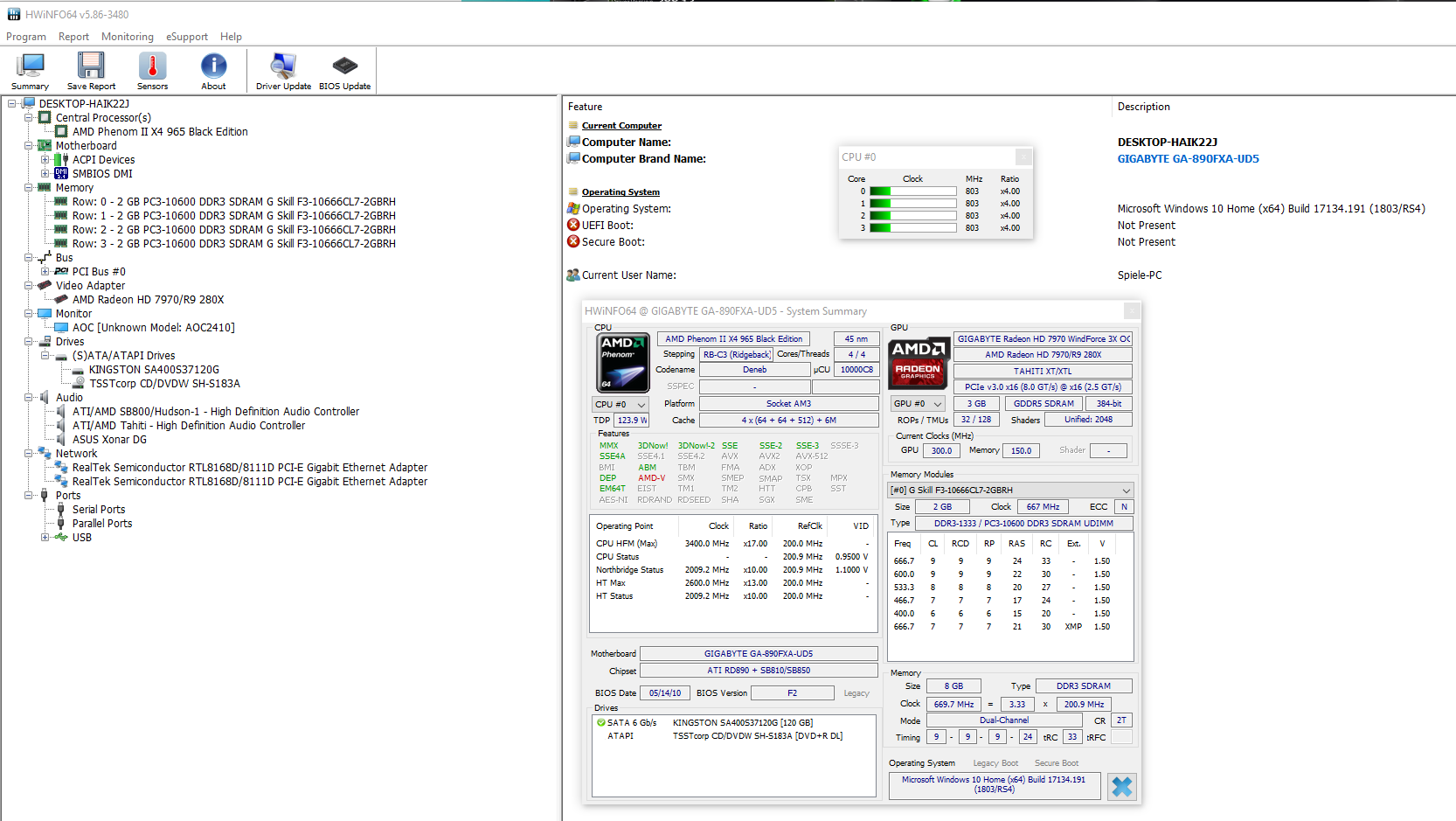Click the Core 3 clock usage bar
This screenshot has width=1456, height=821.
[912, 228]
